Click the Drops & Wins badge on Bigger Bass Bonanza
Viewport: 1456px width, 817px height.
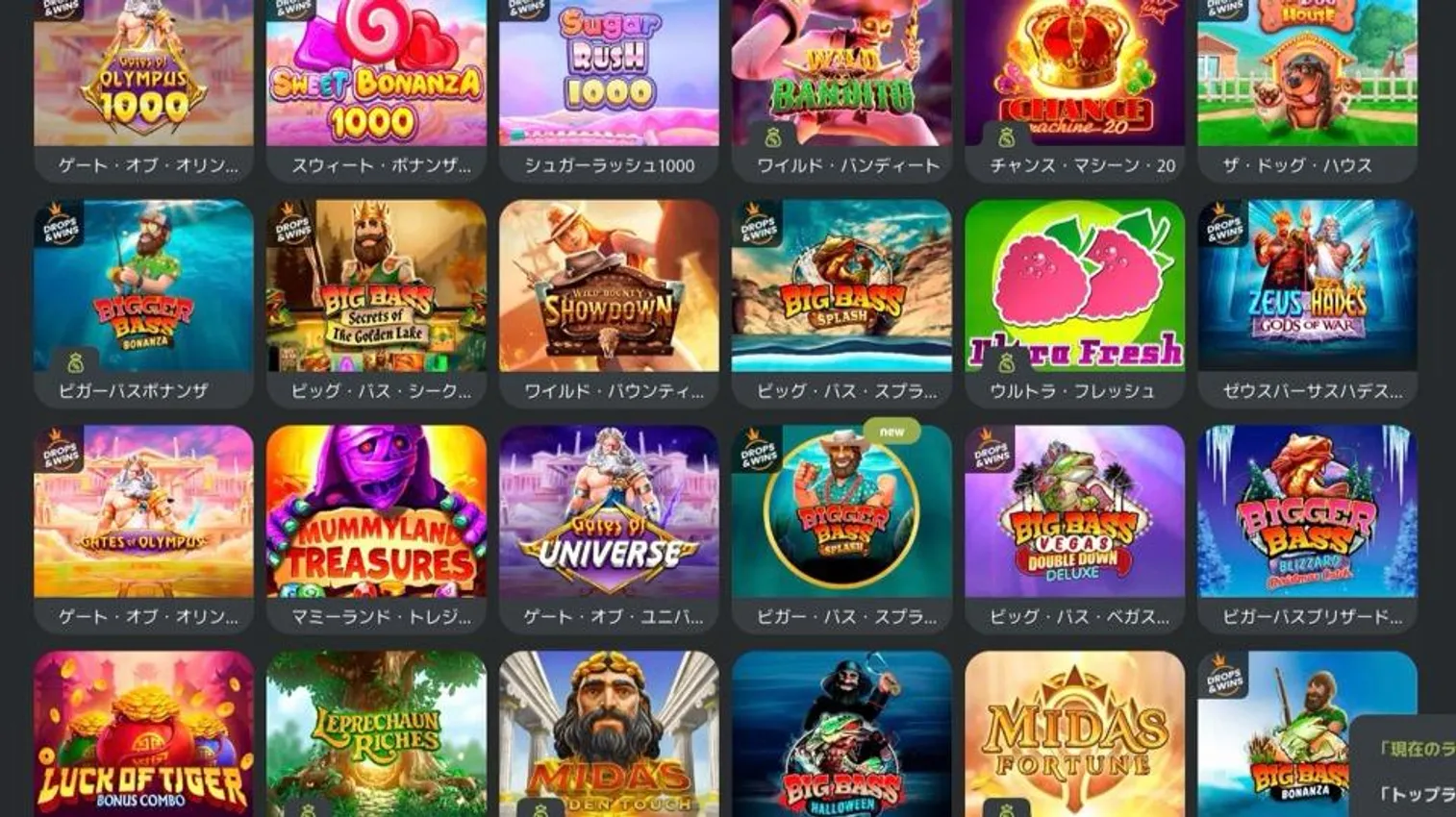tap(60, 227)
